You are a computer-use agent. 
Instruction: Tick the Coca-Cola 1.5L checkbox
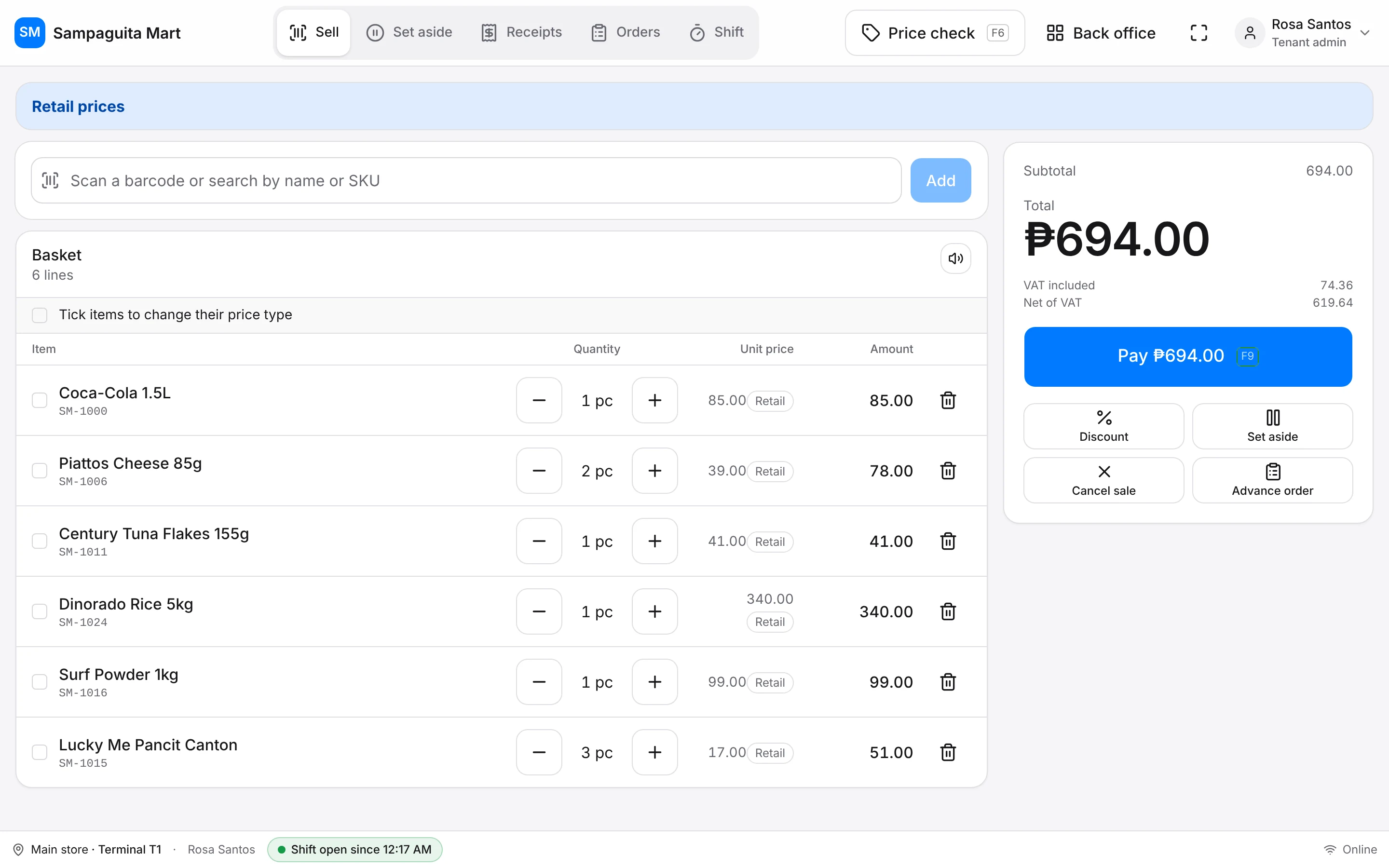coord(40,400)
